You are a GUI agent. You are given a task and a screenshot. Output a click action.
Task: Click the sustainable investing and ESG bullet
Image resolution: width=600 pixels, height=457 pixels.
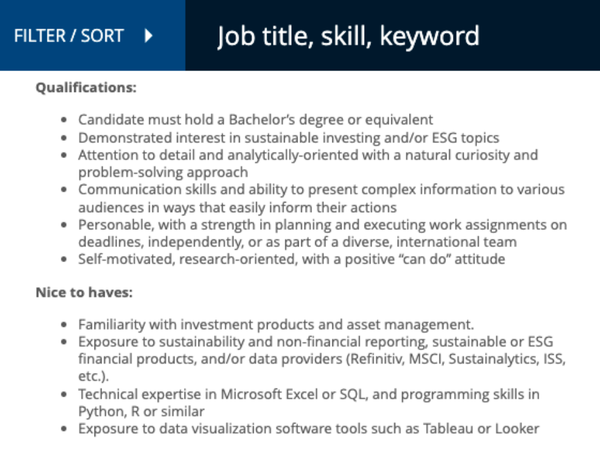(x=288, y=137)
